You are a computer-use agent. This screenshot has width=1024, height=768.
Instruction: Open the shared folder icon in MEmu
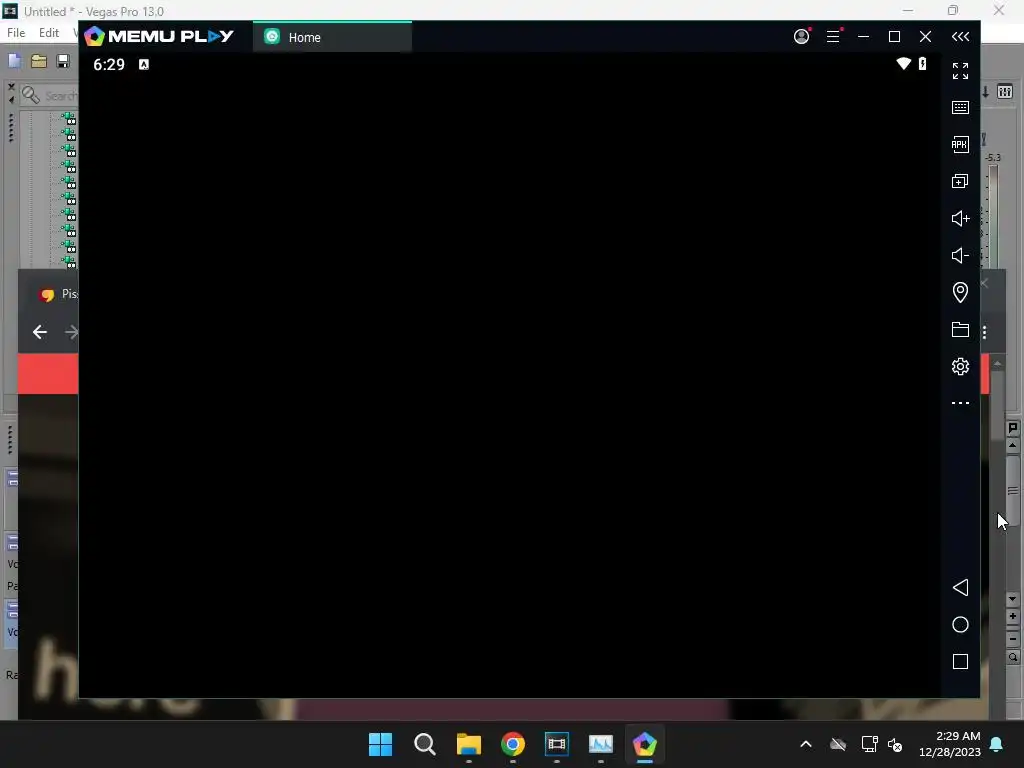tap(960, 330)
